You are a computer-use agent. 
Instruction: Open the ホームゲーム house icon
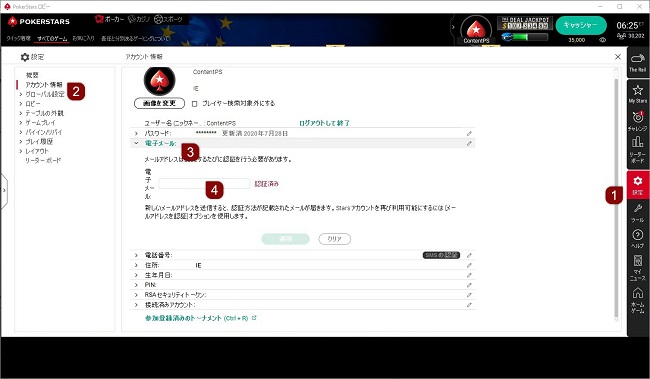pos(638,300)
